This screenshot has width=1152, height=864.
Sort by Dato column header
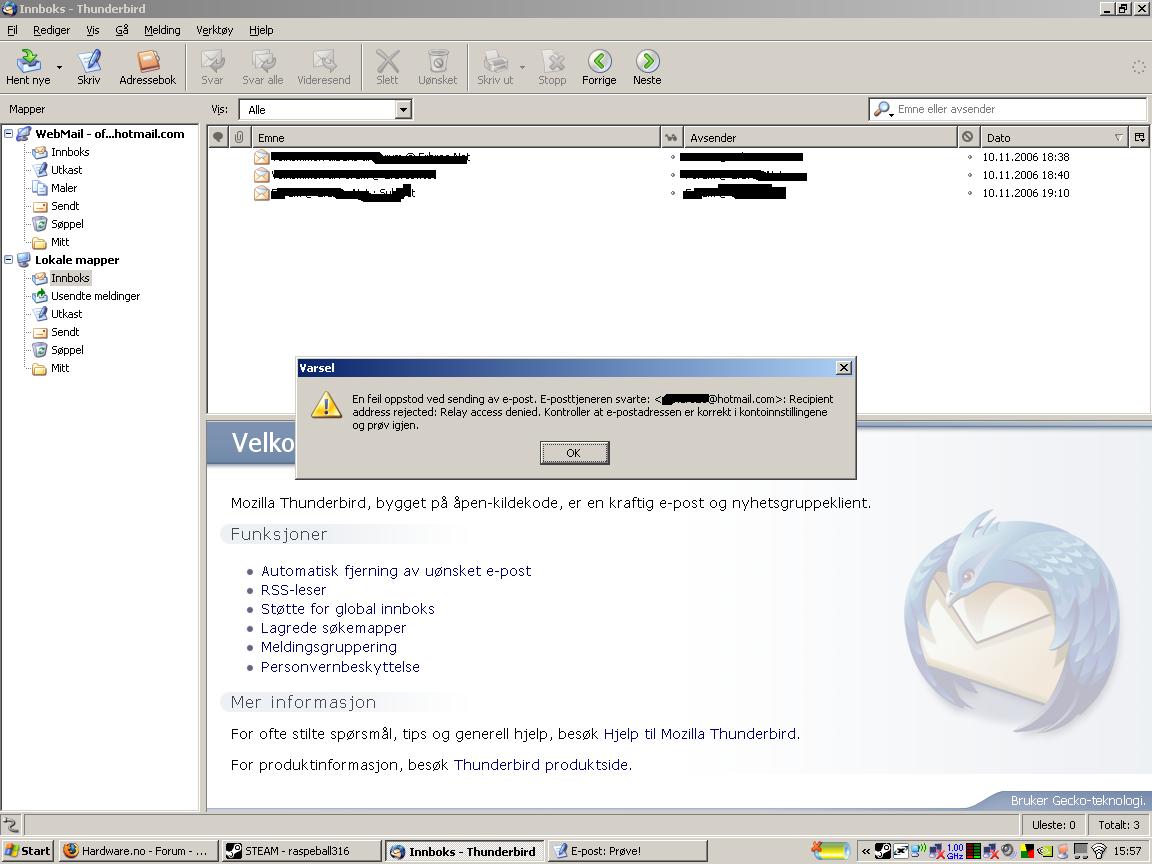(x=1054, y=137)
